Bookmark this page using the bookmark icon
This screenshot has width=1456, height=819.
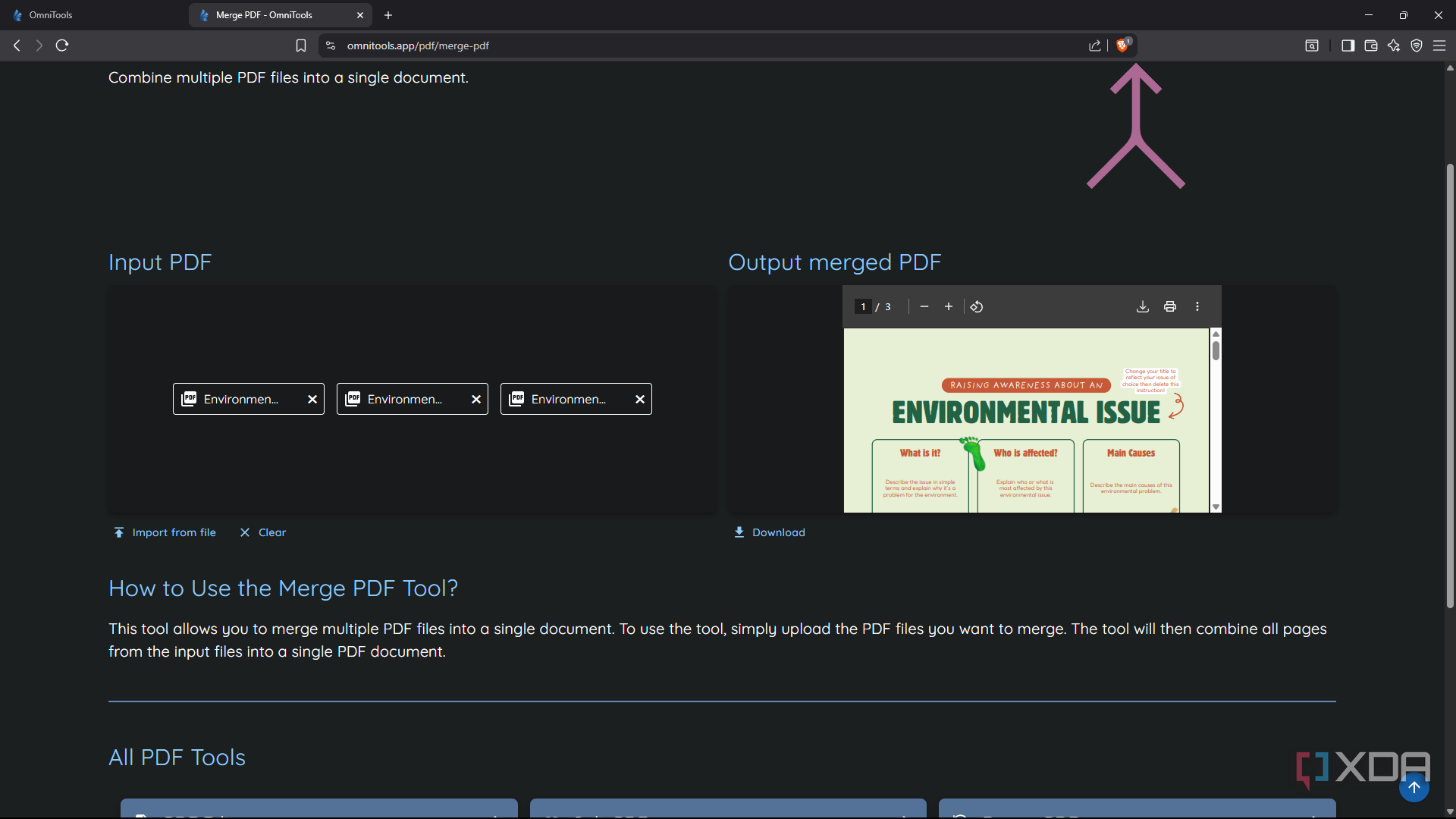[301, 45]
